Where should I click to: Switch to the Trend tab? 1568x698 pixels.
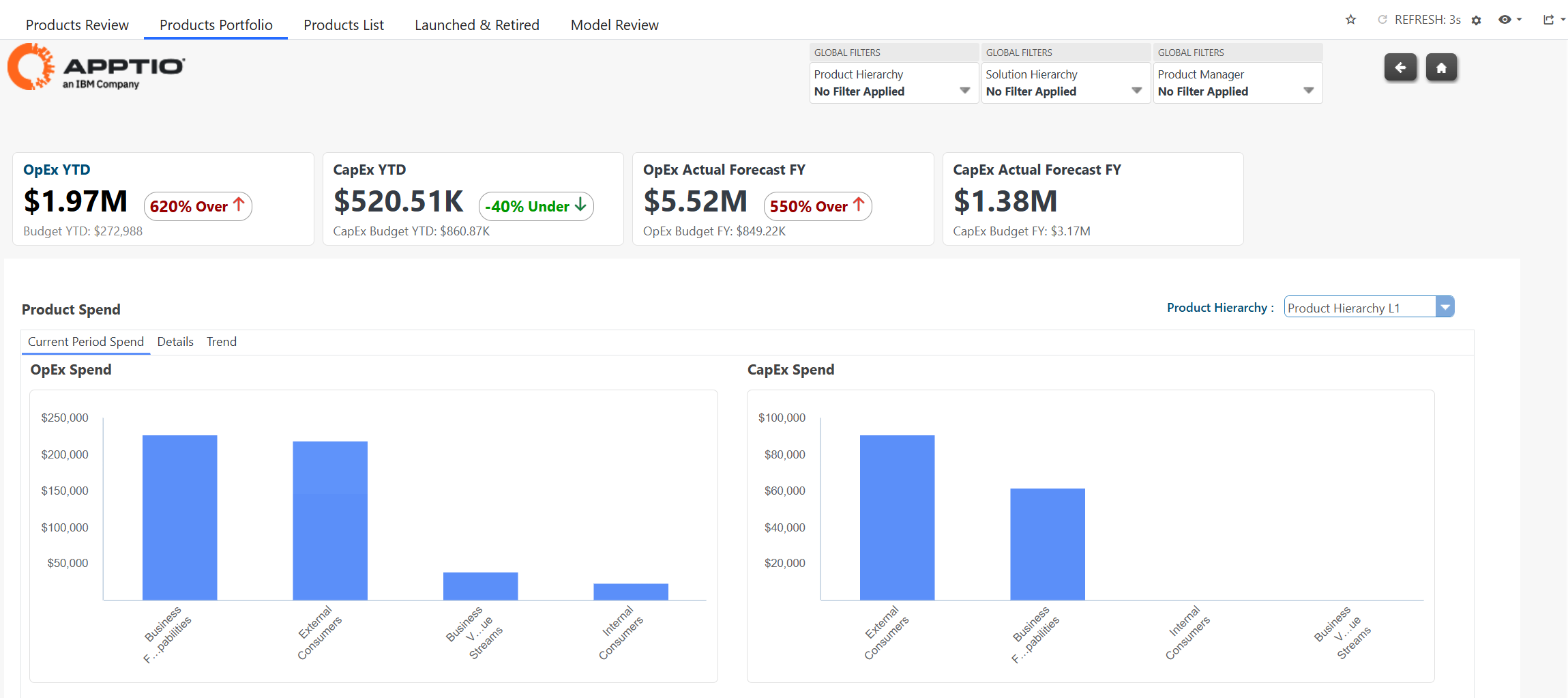222,342
